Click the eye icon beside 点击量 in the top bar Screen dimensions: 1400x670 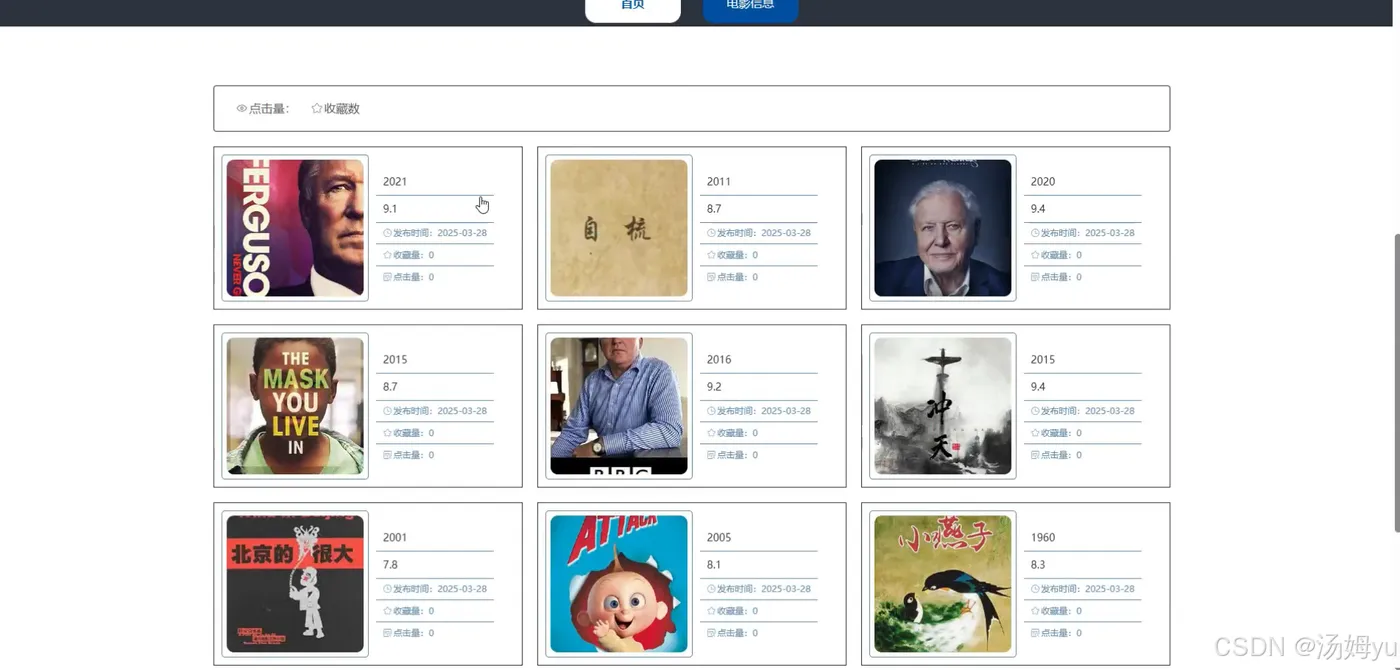242,109
